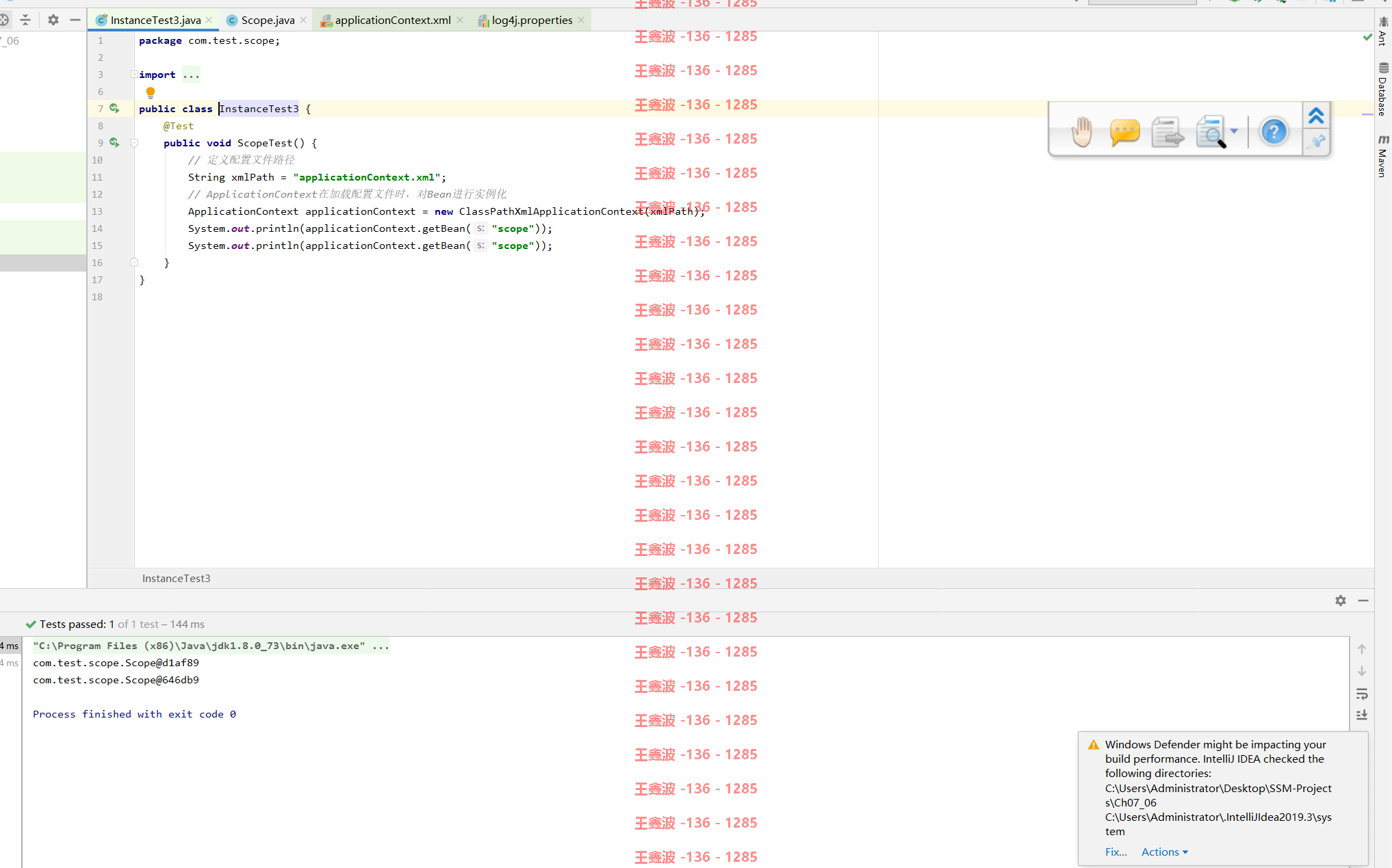Toggle soft-wrap in console output
The height and width of the screenshot is (868, 1392).
[x=1362, y=694]
